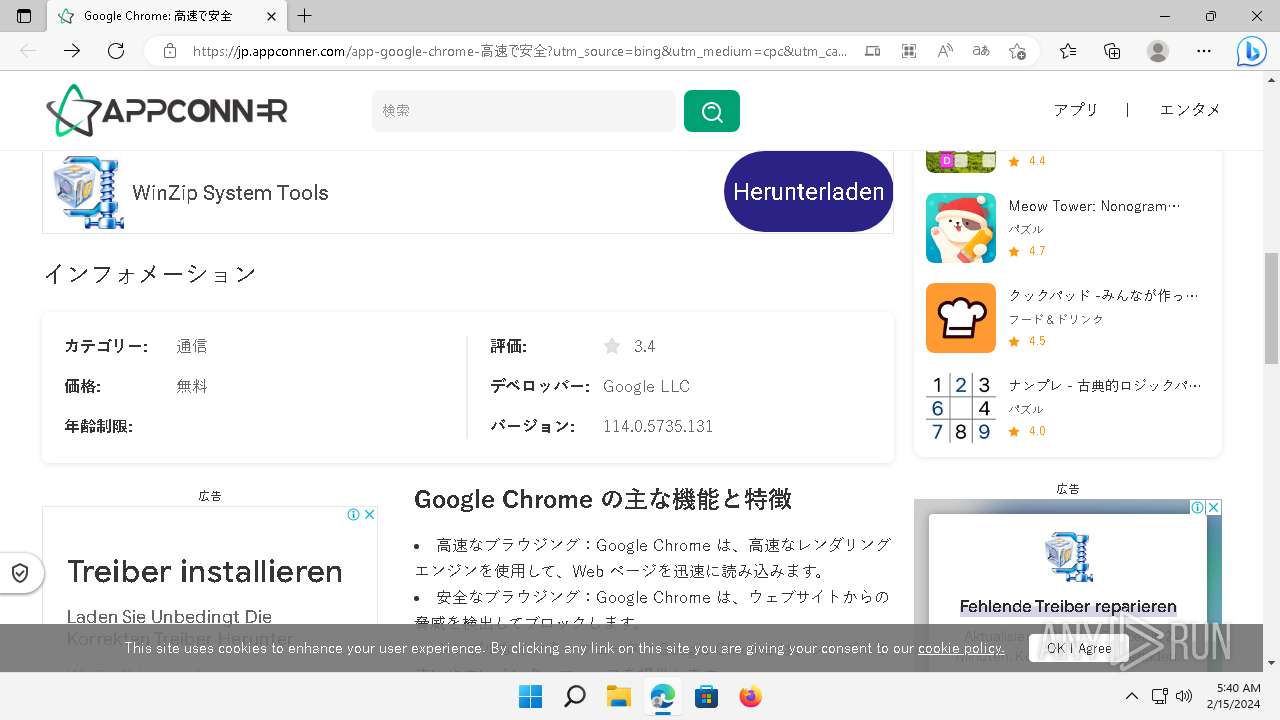This screenshot has width=1280, height=720.
Task: Click the Treiber installieren ad heading
Action: 205,571
